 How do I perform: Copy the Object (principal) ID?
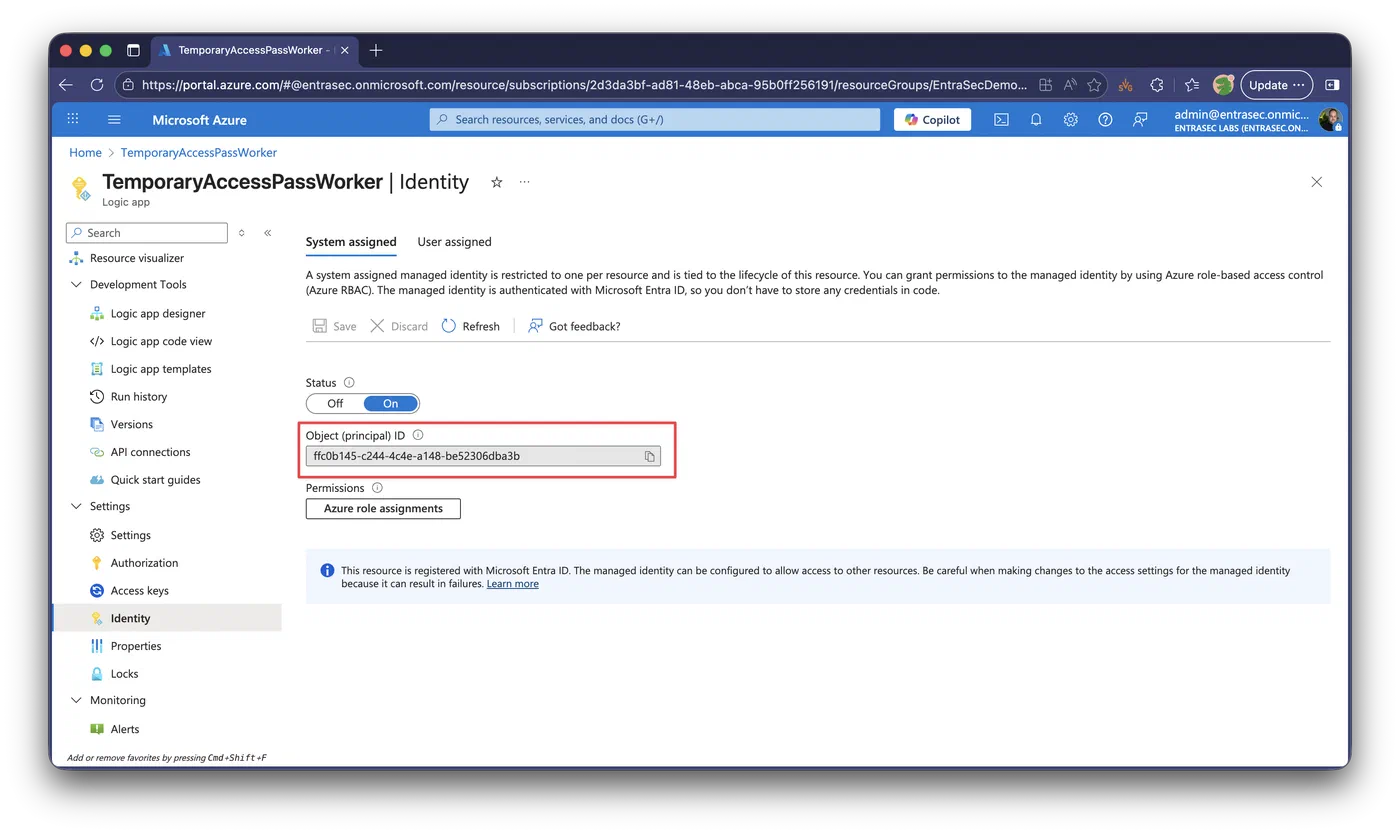pyautogui.click(x=649, y=456)
